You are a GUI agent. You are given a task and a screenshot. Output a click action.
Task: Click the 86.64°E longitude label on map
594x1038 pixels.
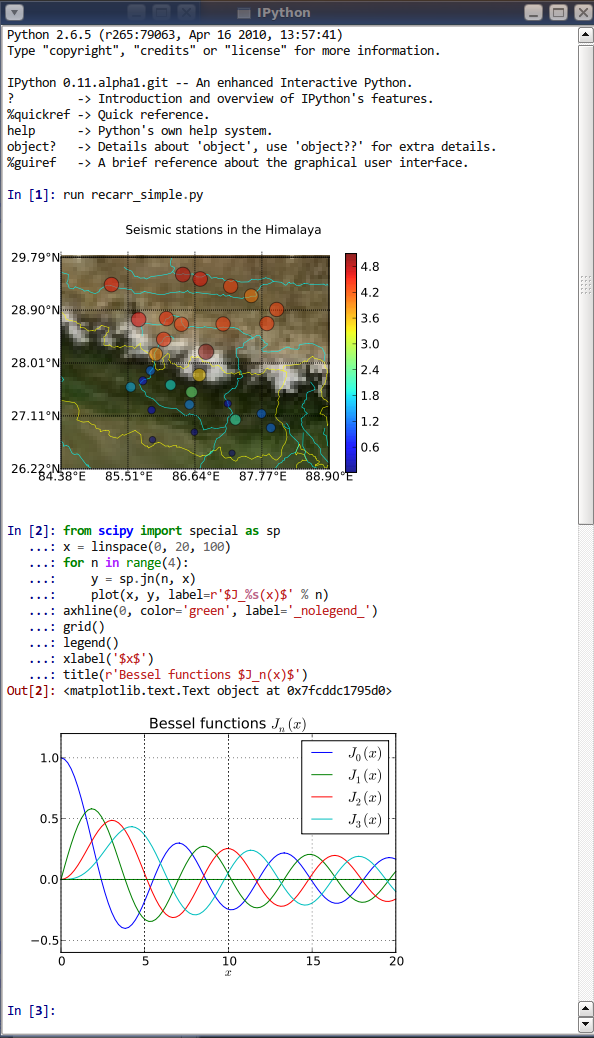(195, 477)
